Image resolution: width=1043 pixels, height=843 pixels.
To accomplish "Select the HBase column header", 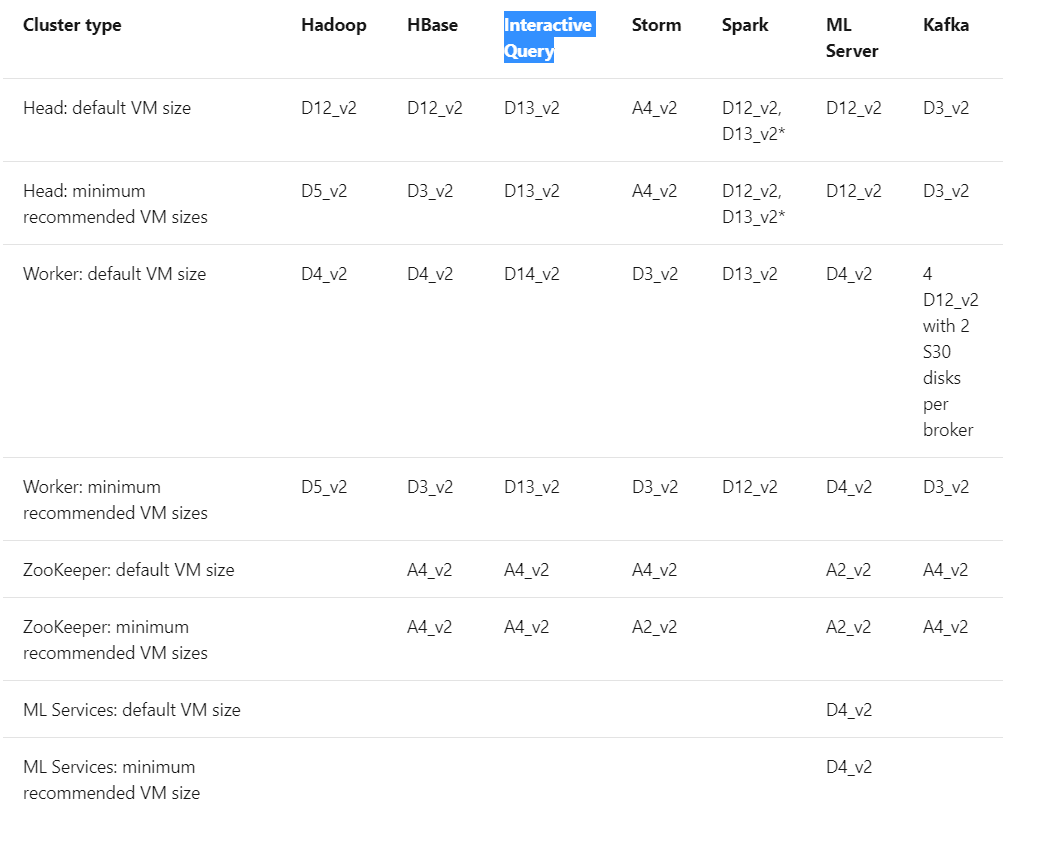I will [431, 25].
